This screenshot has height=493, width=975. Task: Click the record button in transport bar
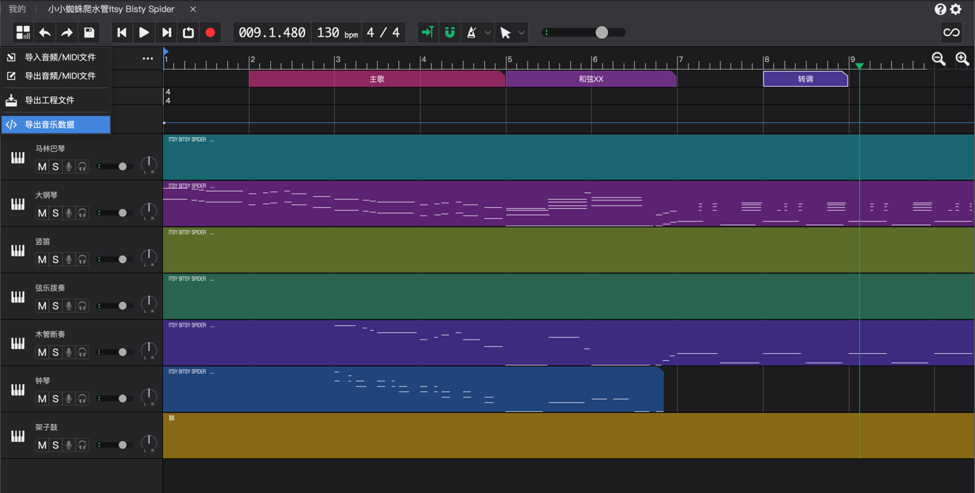pos(210,33)
